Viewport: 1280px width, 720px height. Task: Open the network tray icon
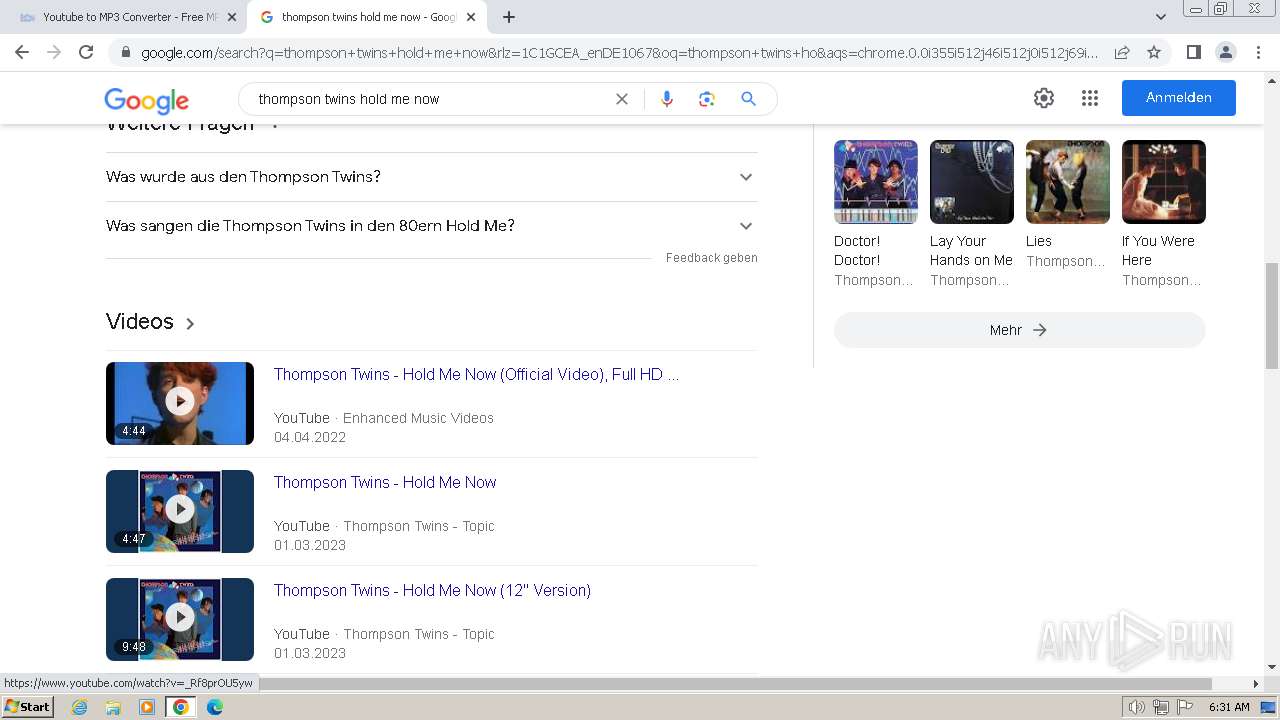(x=1161, y=707)
